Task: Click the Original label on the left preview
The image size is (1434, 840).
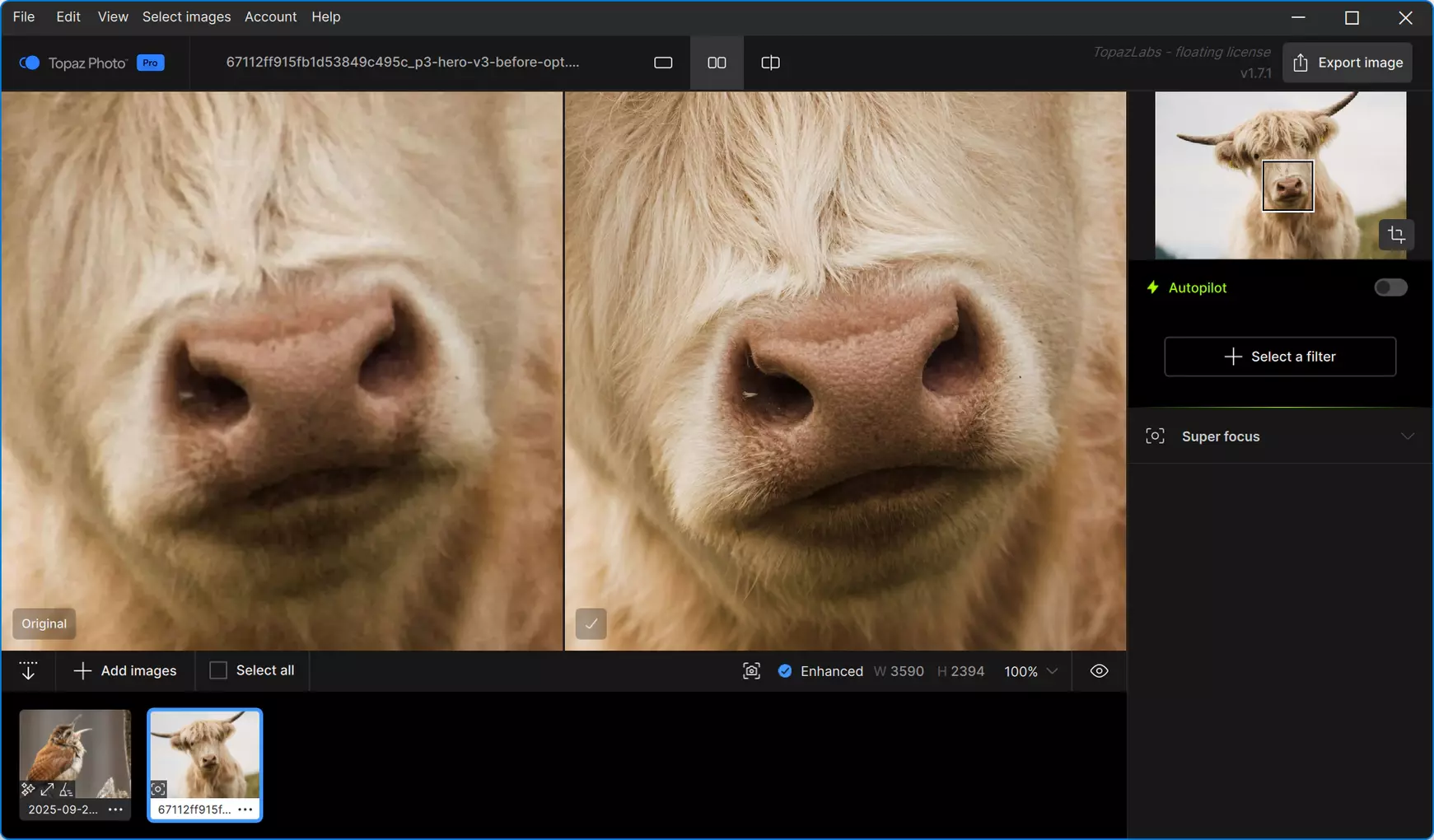Action: 44,623
